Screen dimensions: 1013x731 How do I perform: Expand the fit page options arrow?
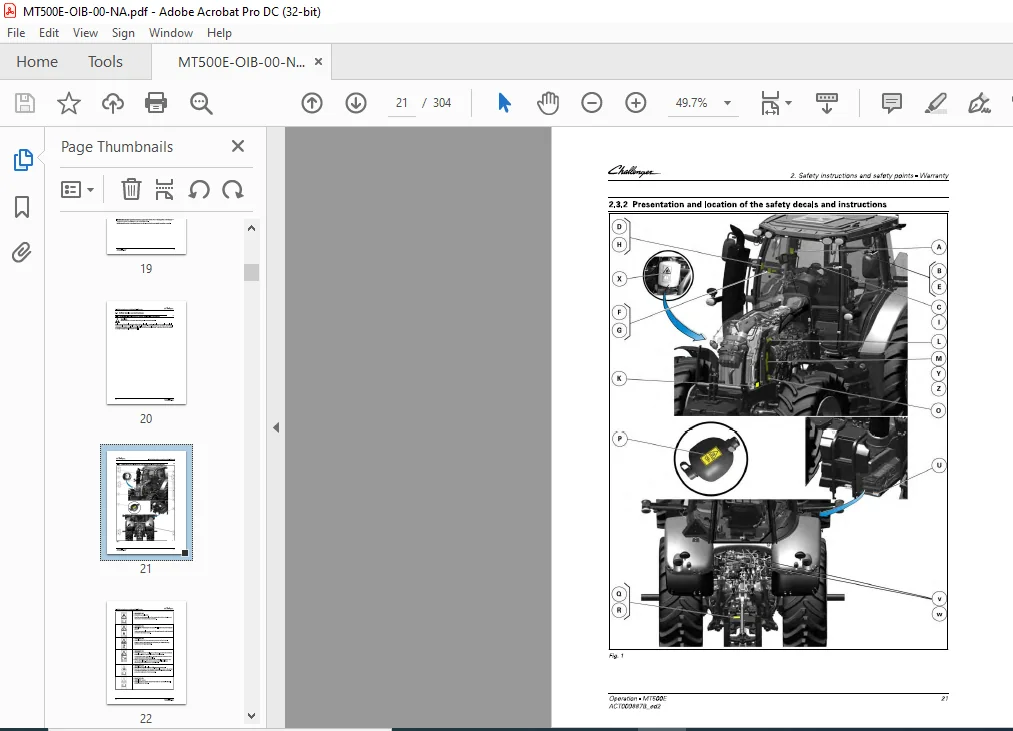[x=788, y=103]
